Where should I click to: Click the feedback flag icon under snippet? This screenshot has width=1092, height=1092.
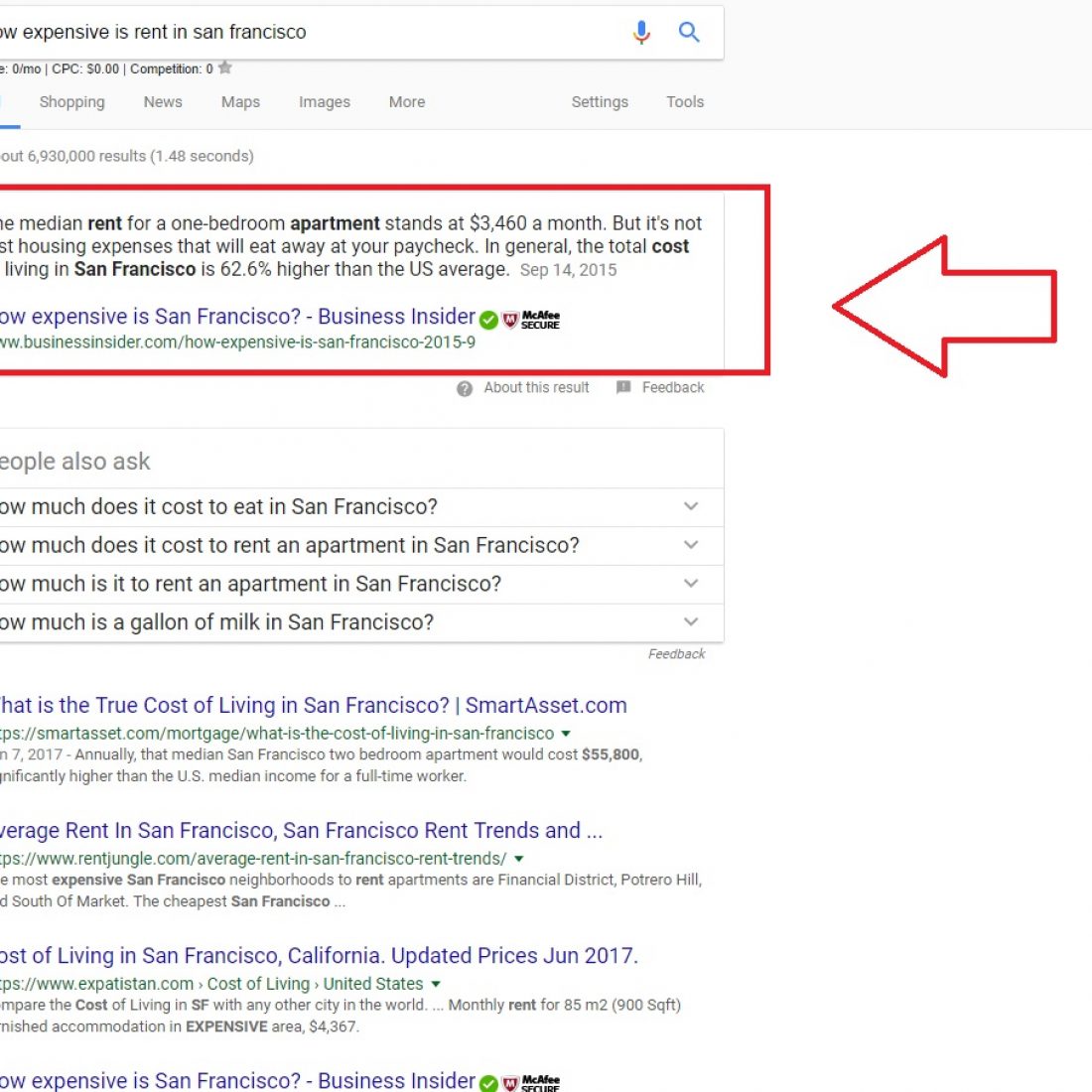[623, 387]
